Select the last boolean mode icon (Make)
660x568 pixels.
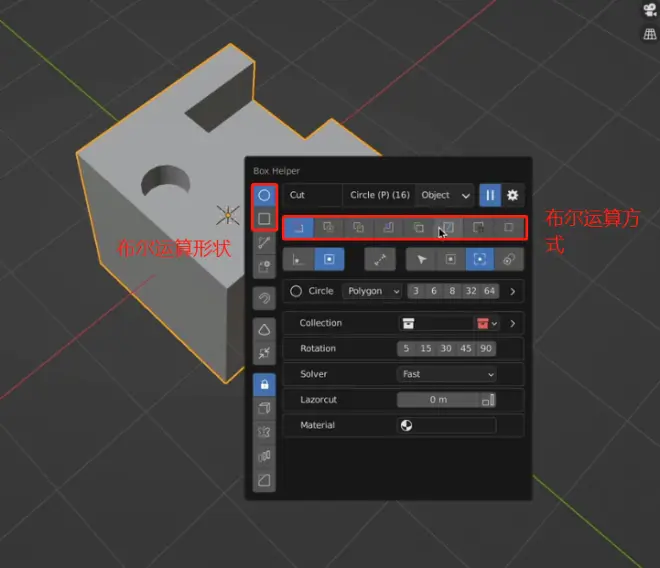click(508, 228)
